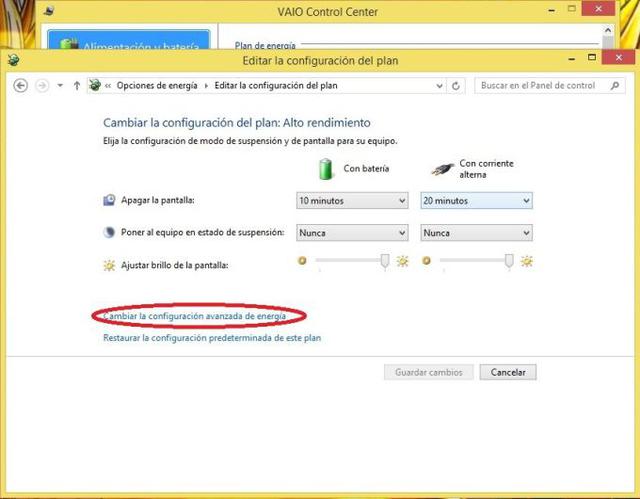
Task: Close the Editar la configuración del plan window
Action: tap(618, 58)
